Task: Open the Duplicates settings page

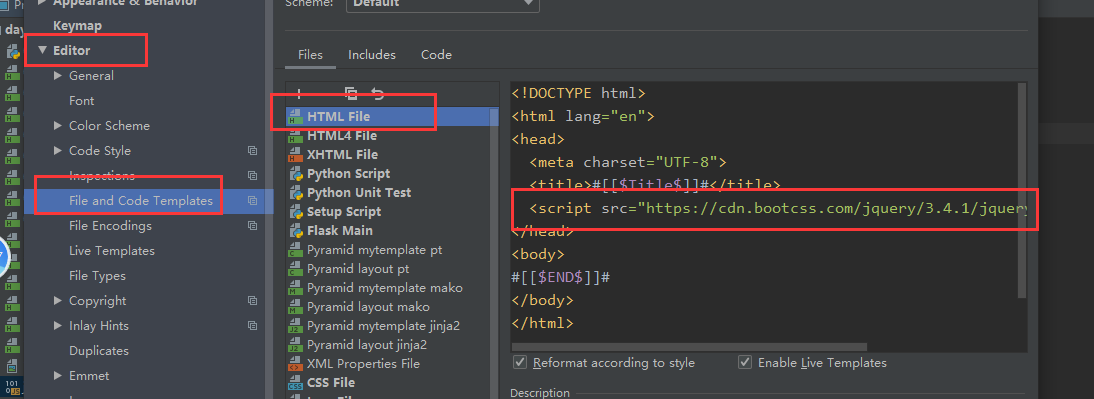Action: tap(98, 351)
